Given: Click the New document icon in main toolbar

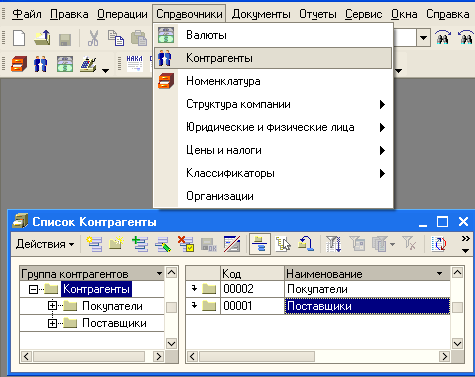Looking at the screenshot, I should pos(19,38).
